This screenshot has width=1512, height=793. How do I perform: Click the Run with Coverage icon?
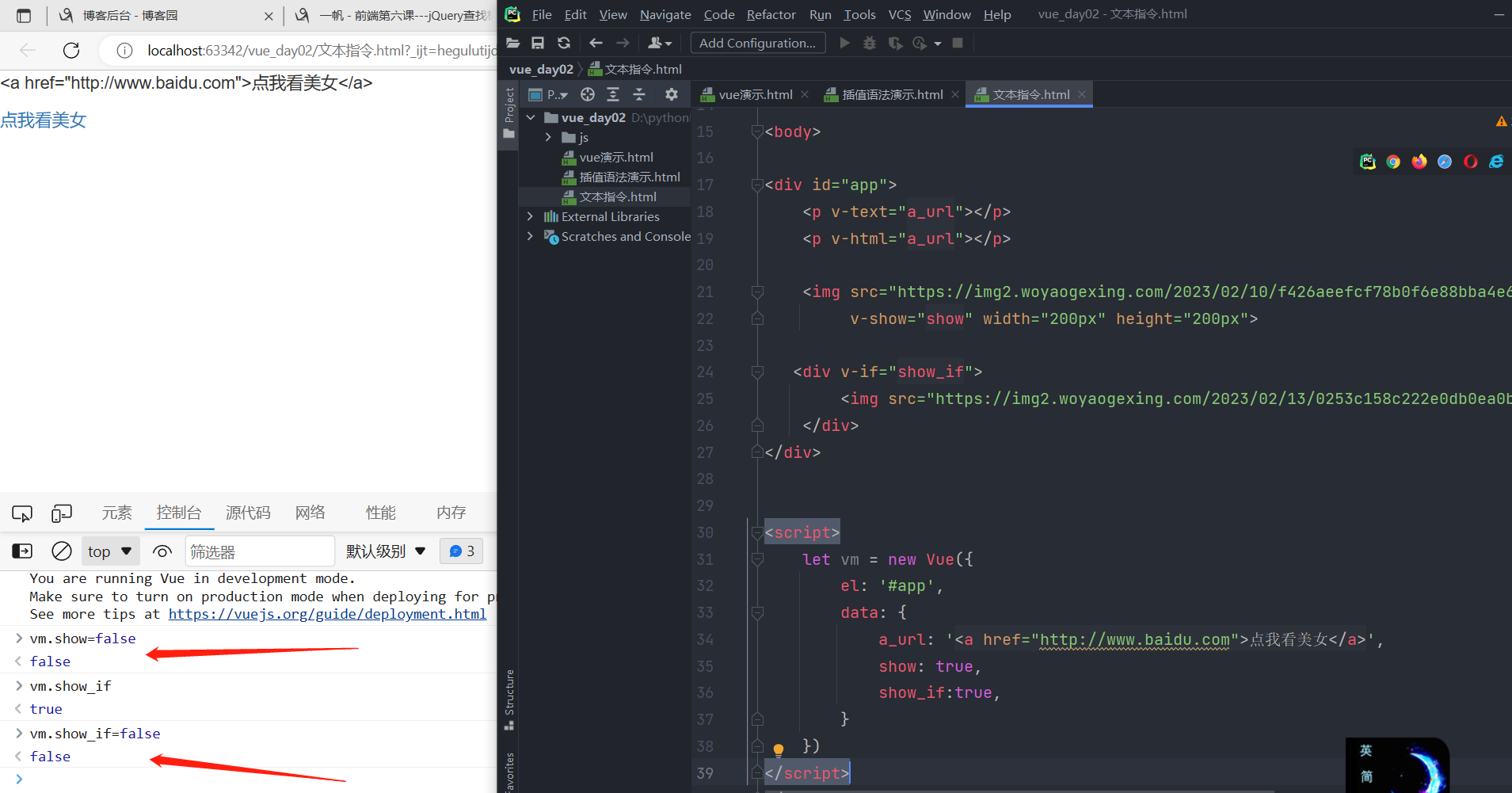coord(895,43)
